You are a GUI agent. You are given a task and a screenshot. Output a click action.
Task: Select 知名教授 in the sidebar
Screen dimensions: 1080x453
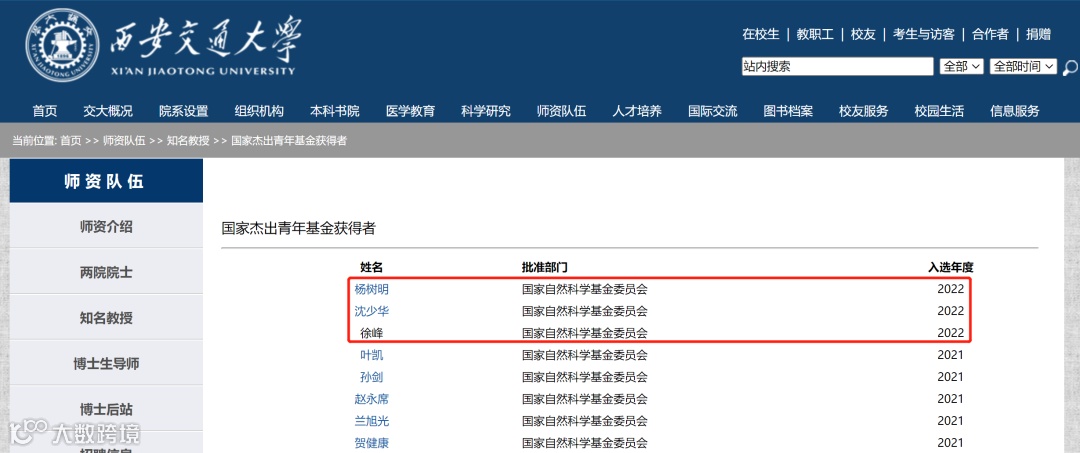(106, 317)
